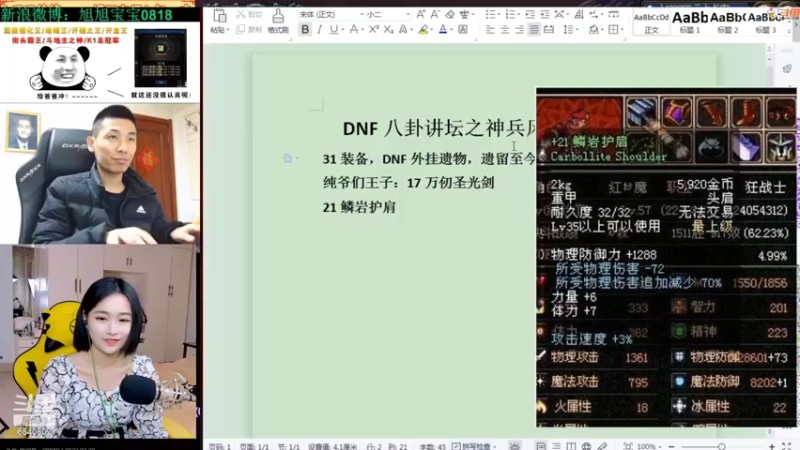Image resolution: width=800 pixels, height=450 pixels.
Task: Click the zoom in plus button
Action: pyautogui.click(x=771, y=446)
